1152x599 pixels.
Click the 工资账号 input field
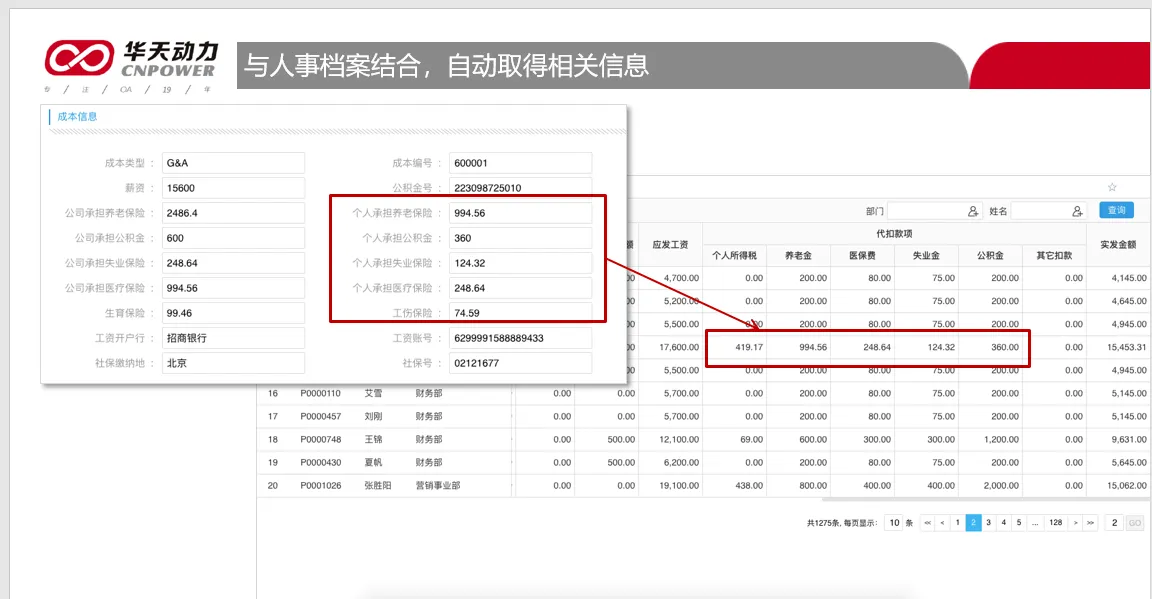tap(520, 338)
